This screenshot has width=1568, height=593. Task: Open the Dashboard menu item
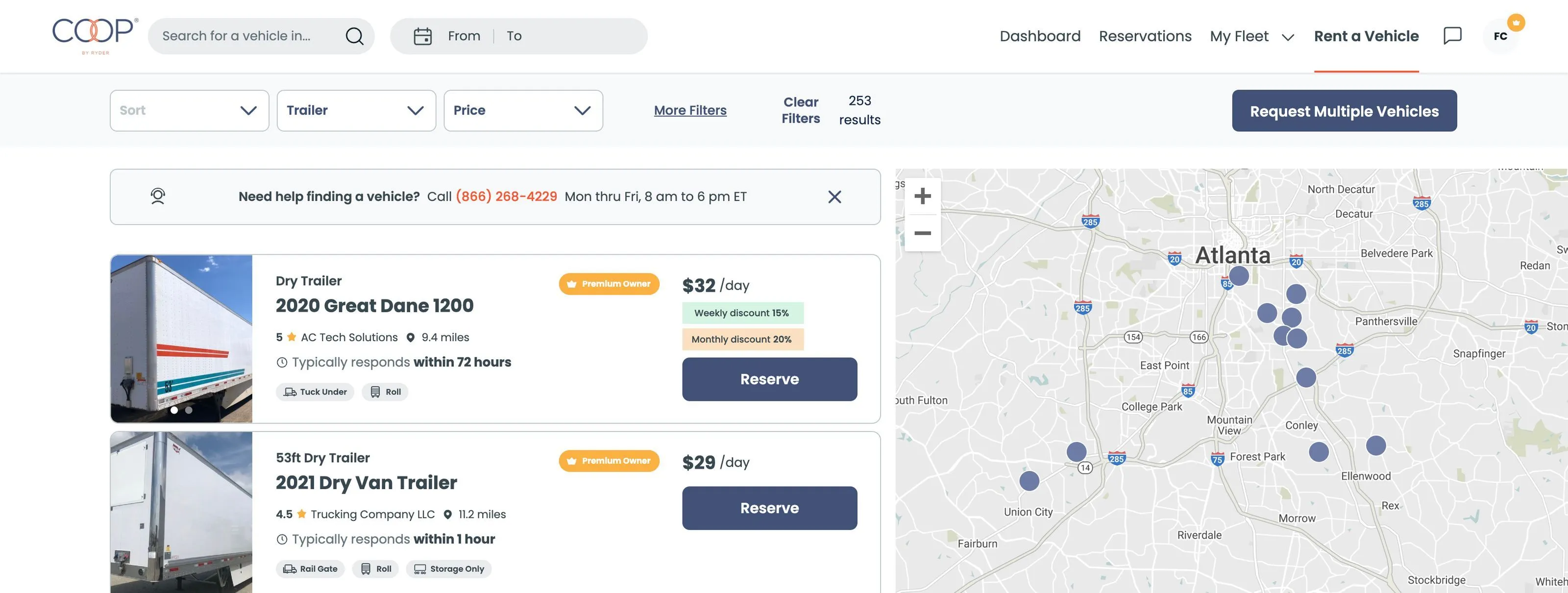pyautogui.click(x=1040, y=36)
